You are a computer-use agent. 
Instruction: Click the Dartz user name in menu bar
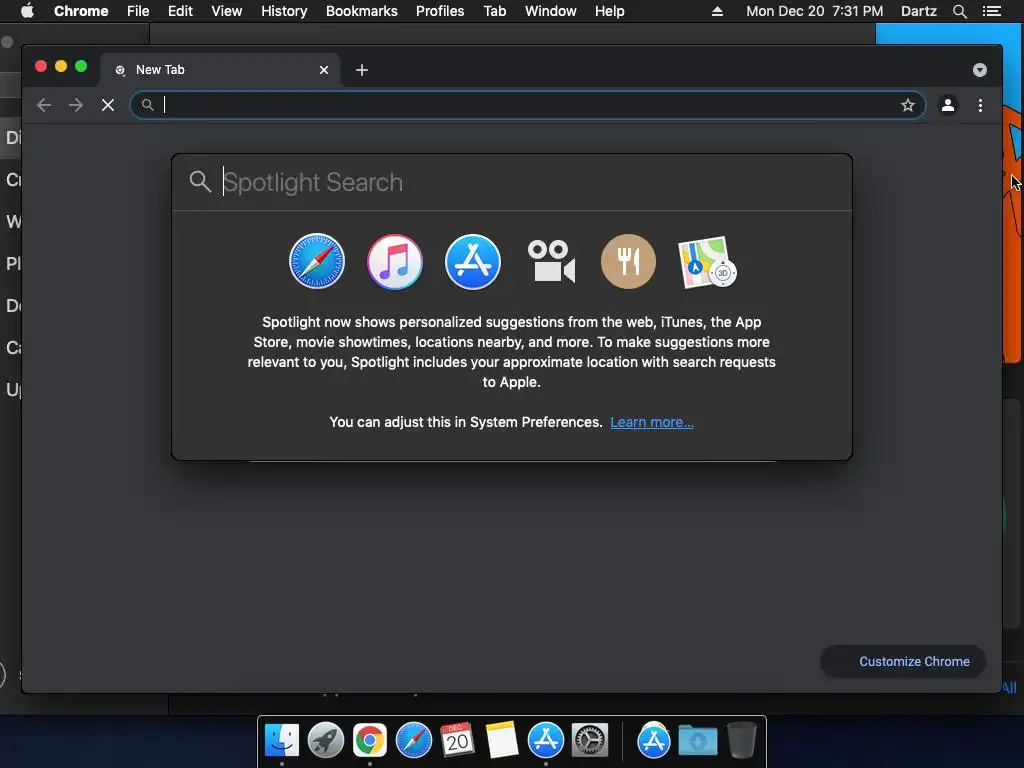pos(918,11)
